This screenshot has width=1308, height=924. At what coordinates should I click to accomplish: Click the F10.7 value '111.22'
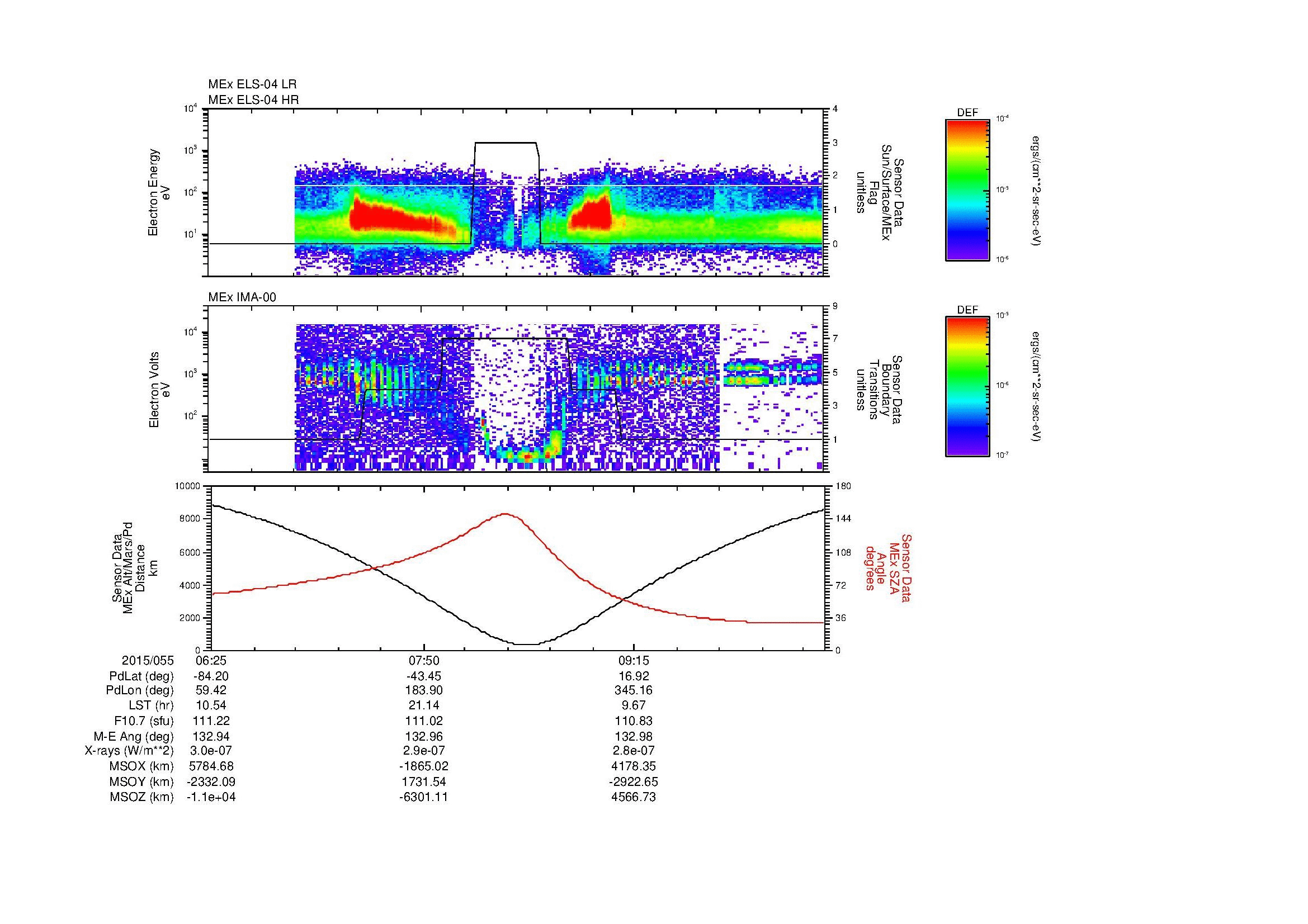(x=211, y=721)
